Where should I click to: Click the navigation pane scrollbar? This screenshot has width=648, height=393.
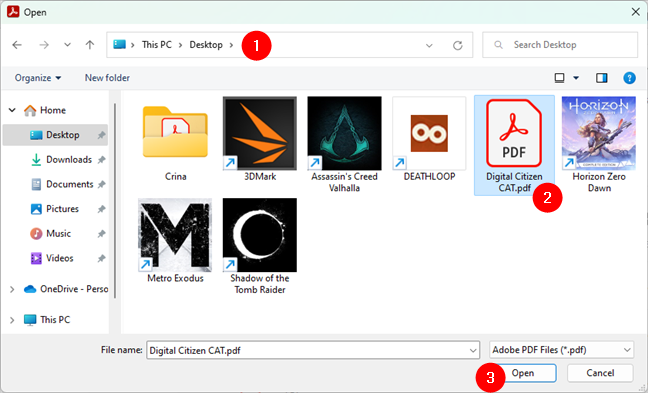pos(115,200)
